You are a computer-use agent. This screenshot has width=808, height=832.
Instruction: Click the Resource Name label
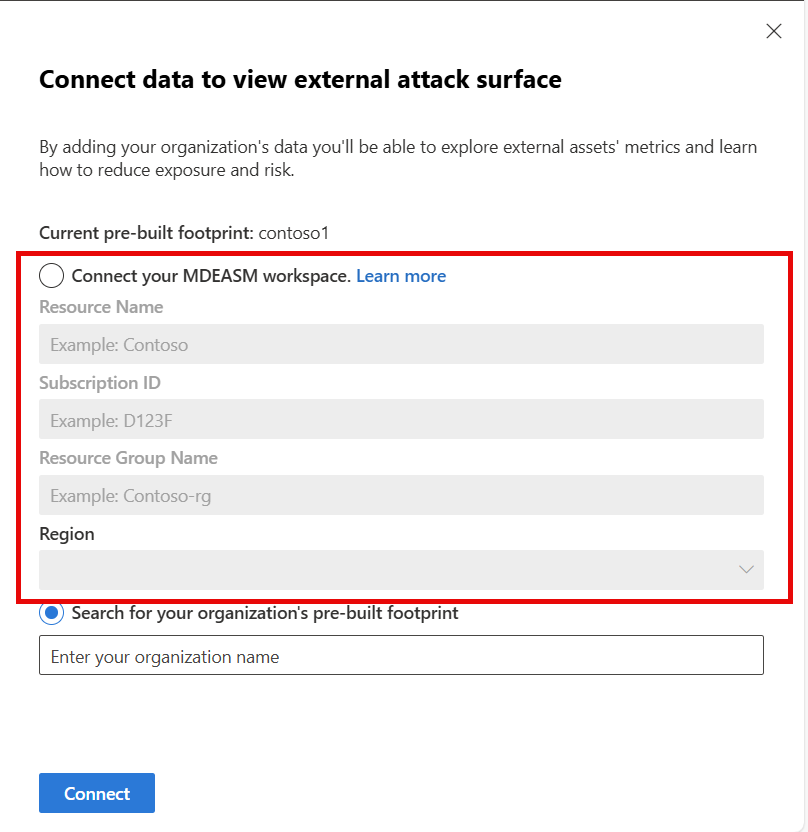tap(101, 307)
